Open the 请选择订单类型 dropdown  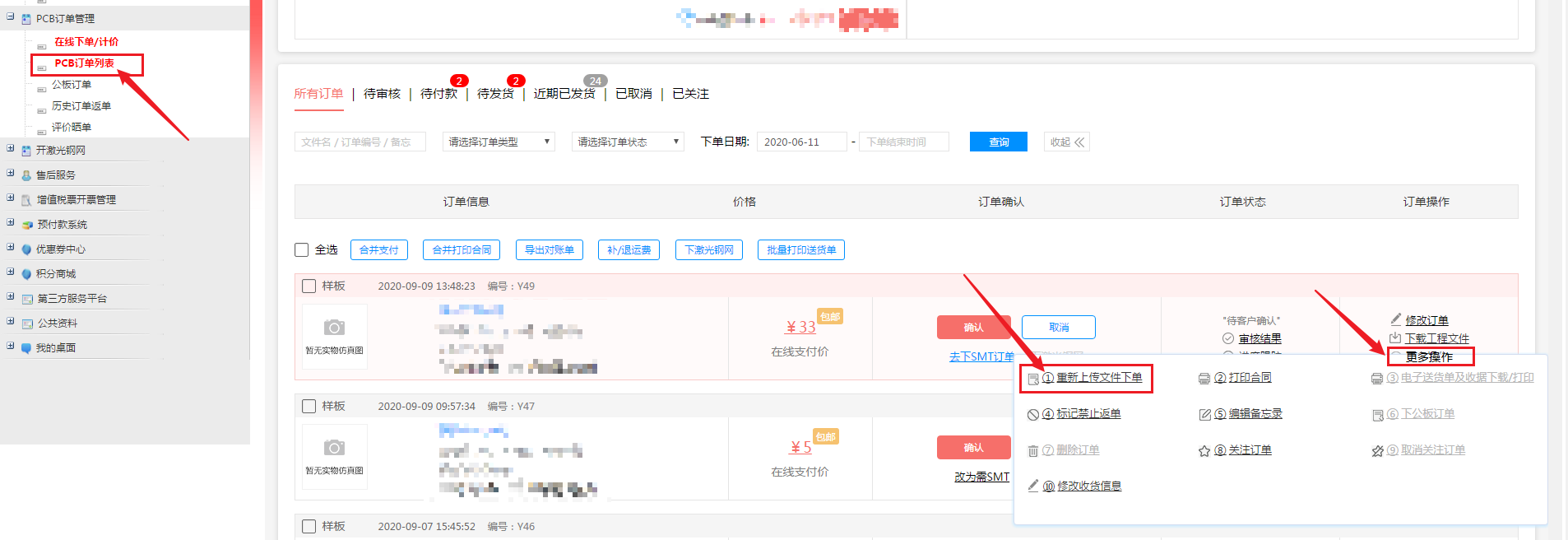coord(498,142)
